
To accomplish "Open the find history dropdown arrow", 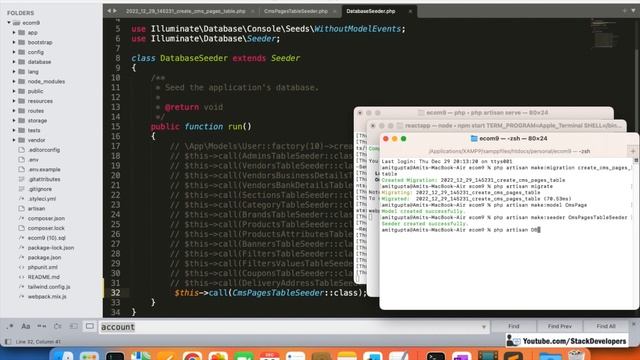I will 484,327.
